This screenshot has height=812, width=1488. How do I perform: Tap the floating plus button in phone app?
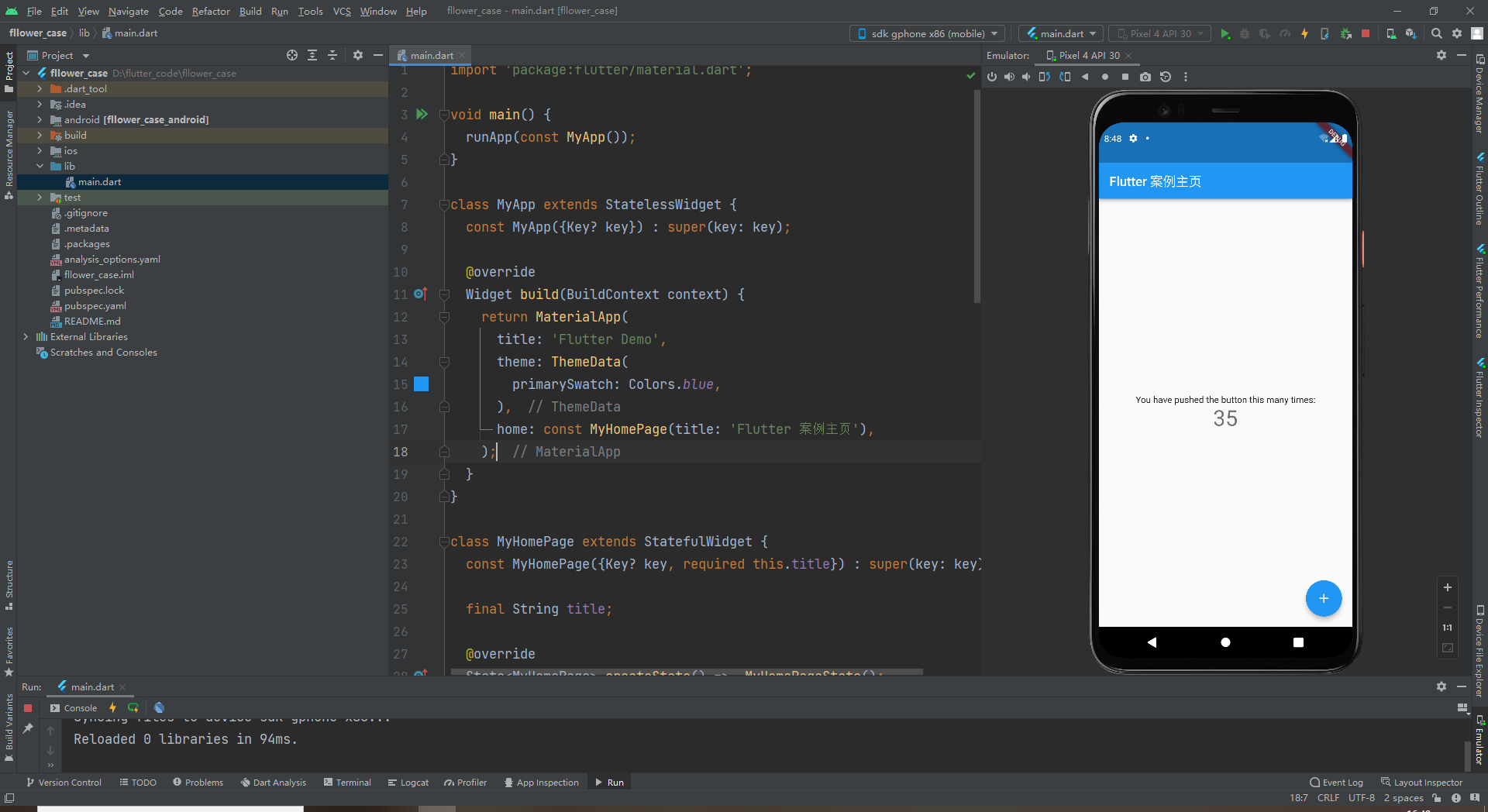coord(1324,598)
